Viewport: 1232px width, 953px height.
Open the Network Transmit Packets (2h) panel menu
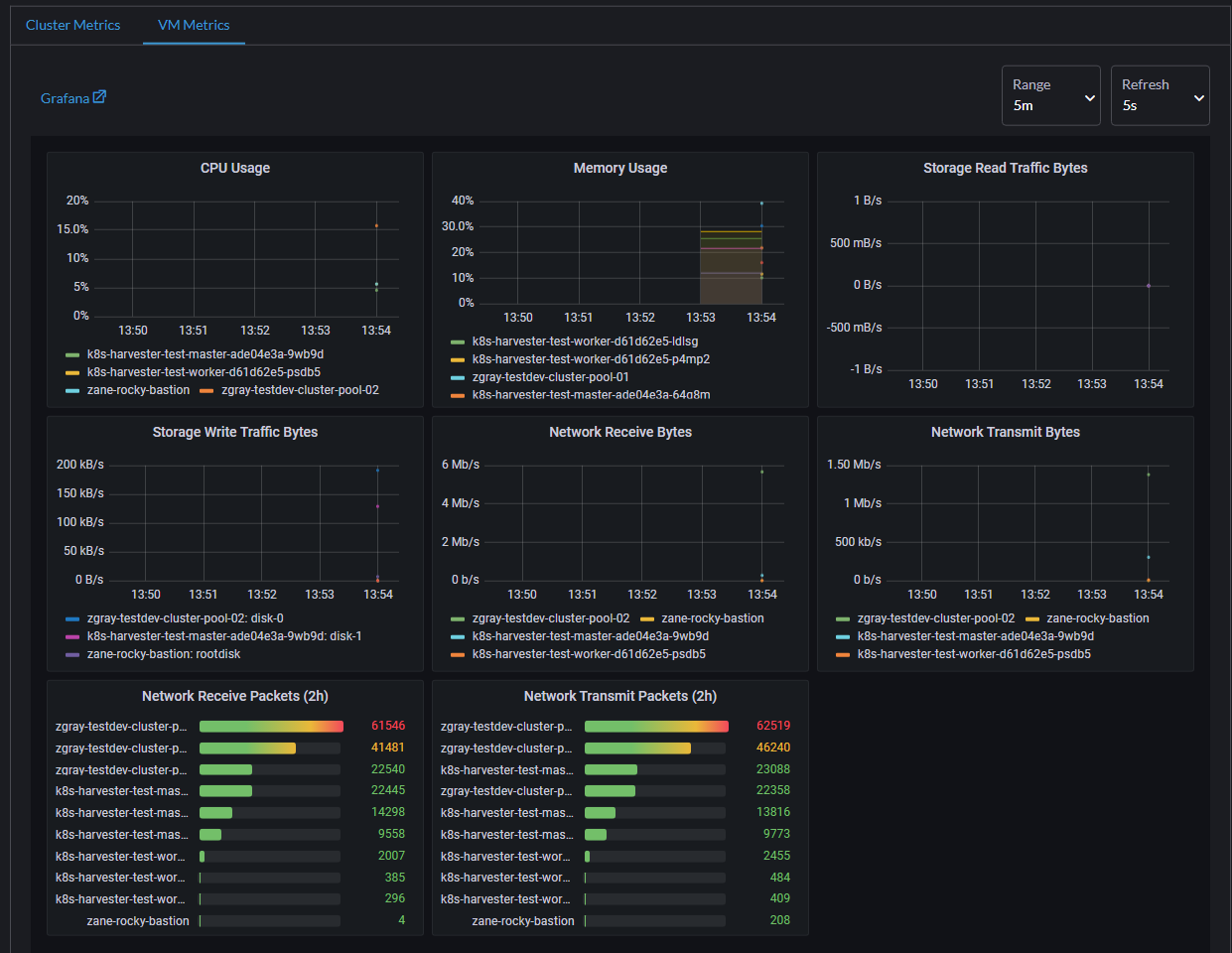[x=620, y=696]
